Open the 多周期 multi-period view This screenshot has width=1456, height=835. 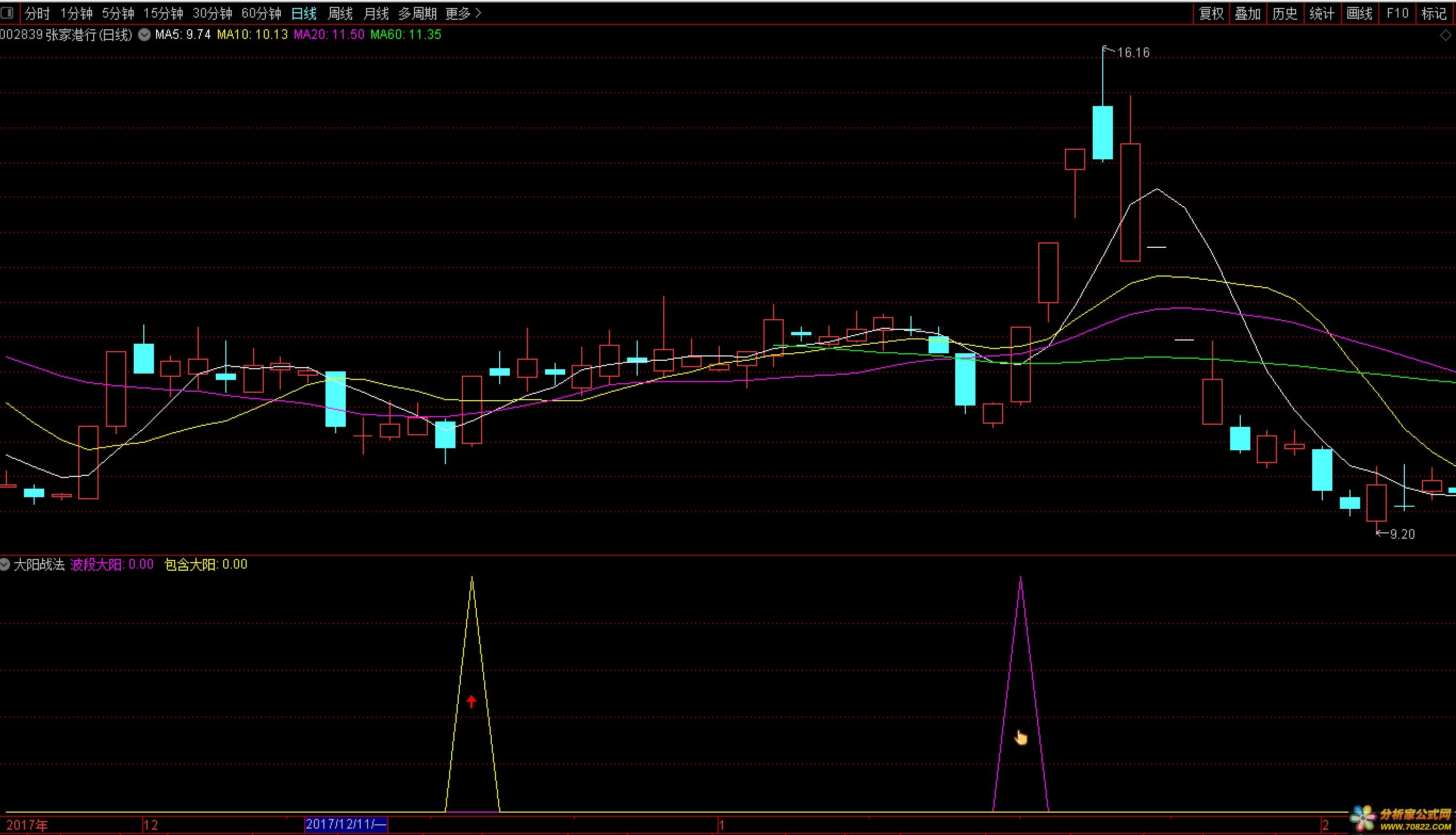point(417,13)
